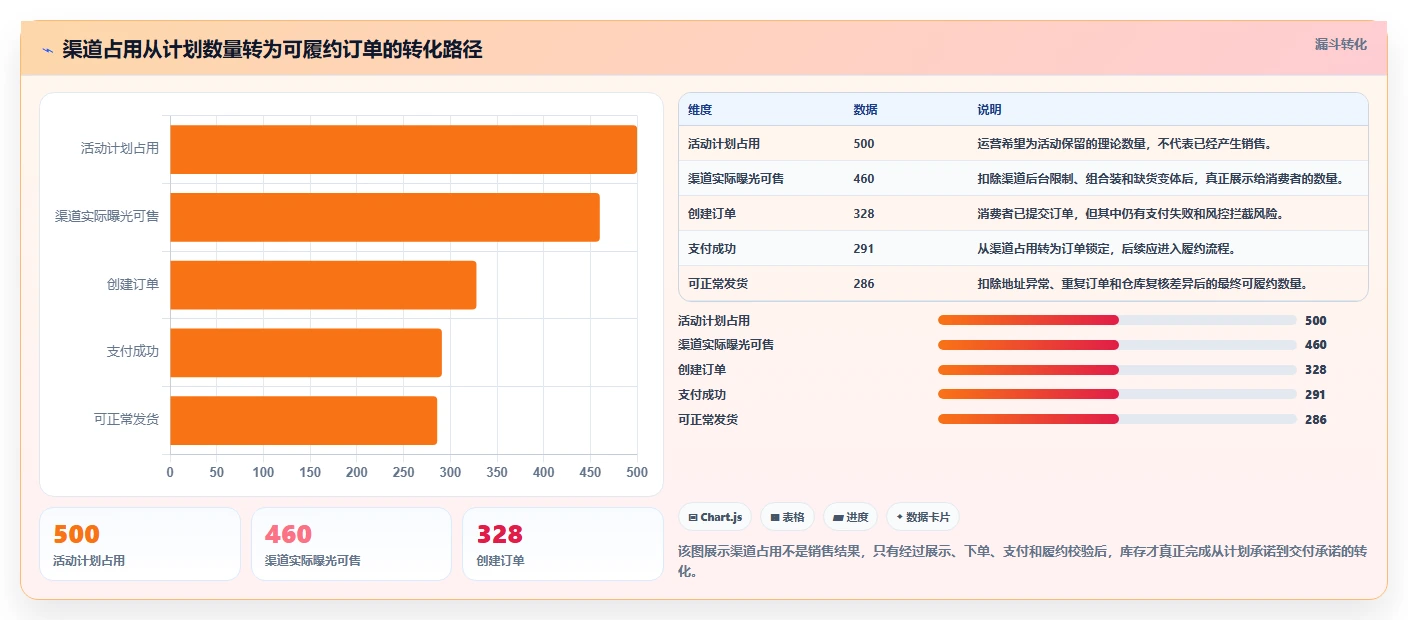Click the 支付成功 chart bar
The height and width of the screenshot is (620, 1408).
click(306, 353)
